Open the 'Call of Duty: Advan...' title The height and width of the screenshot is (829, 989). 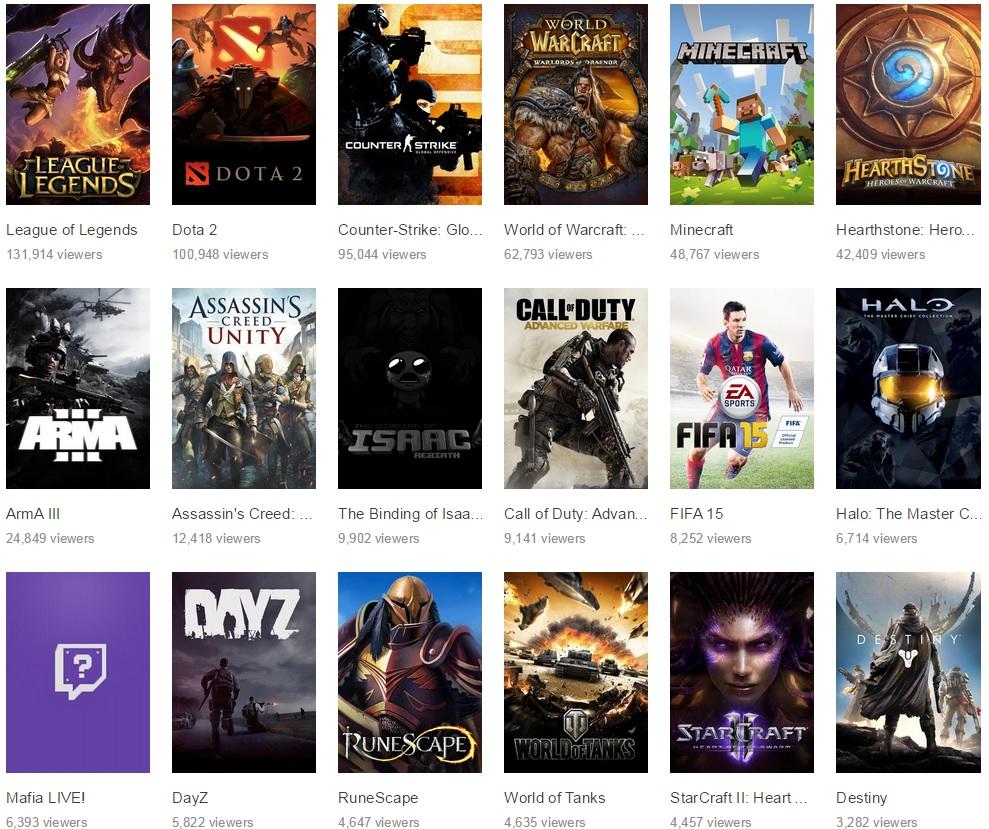[x=576, y=514]
